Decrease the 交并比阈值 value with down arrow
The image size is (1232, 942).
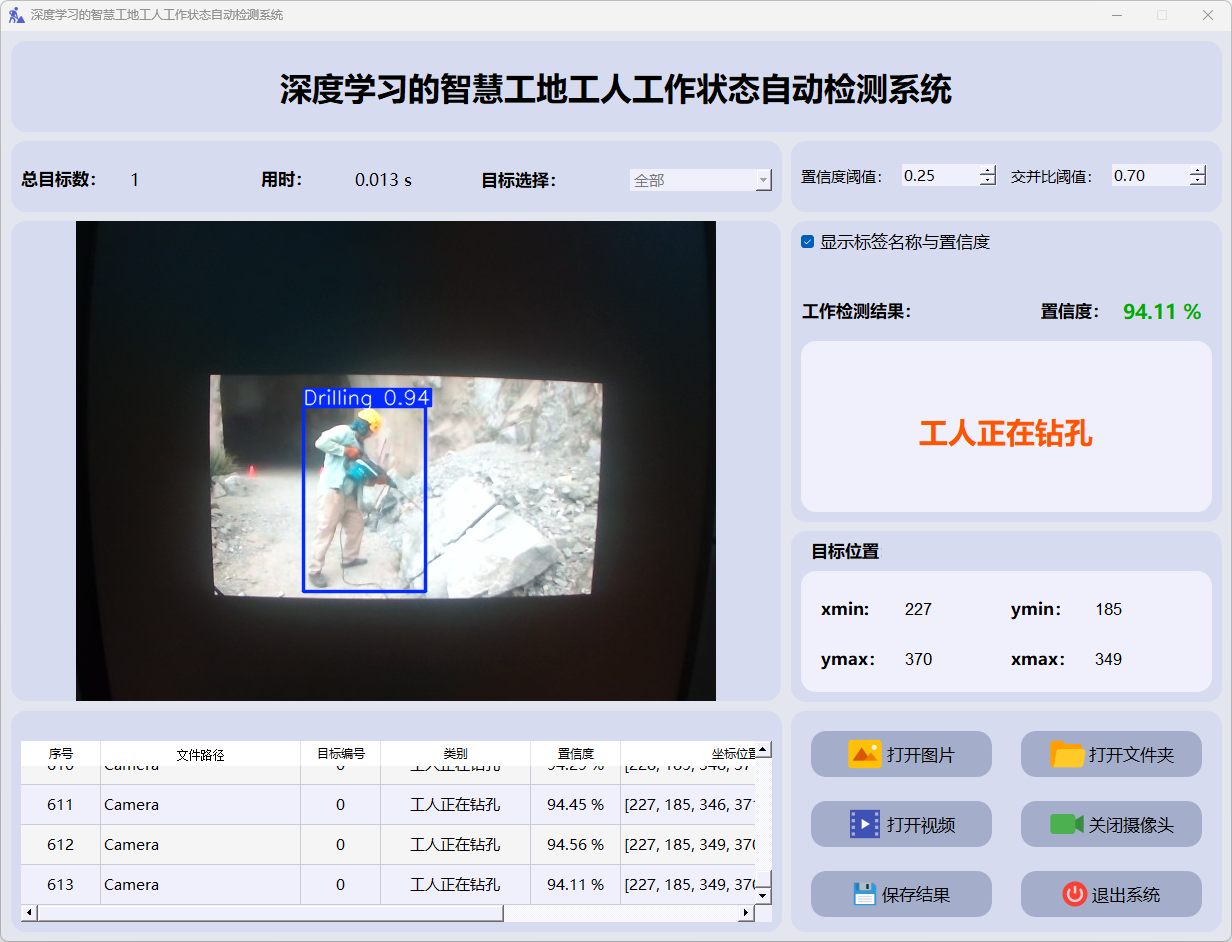tap(1198, 181)
